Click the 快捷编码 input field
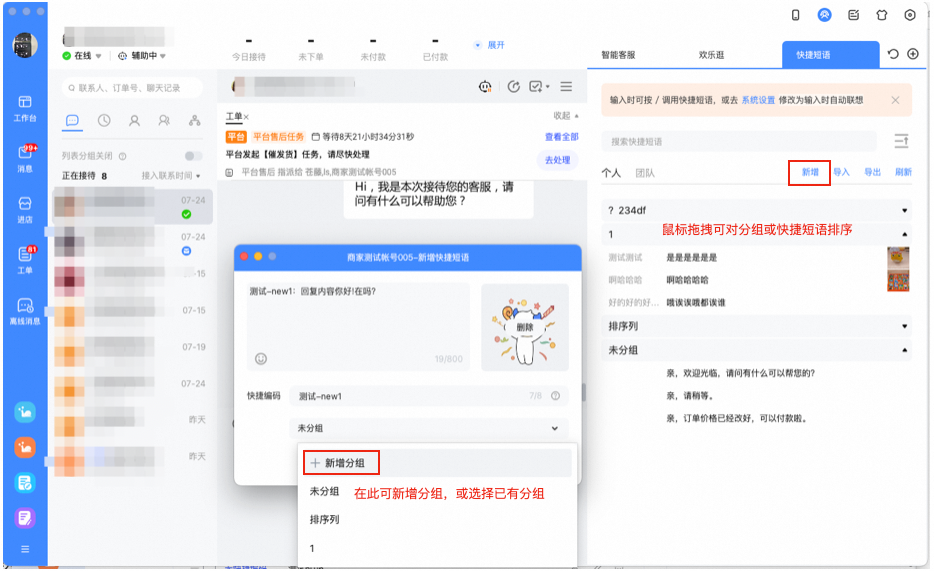The height and width of the screenshot is (571, 934). pyautogui.click(x=428, y=396)
